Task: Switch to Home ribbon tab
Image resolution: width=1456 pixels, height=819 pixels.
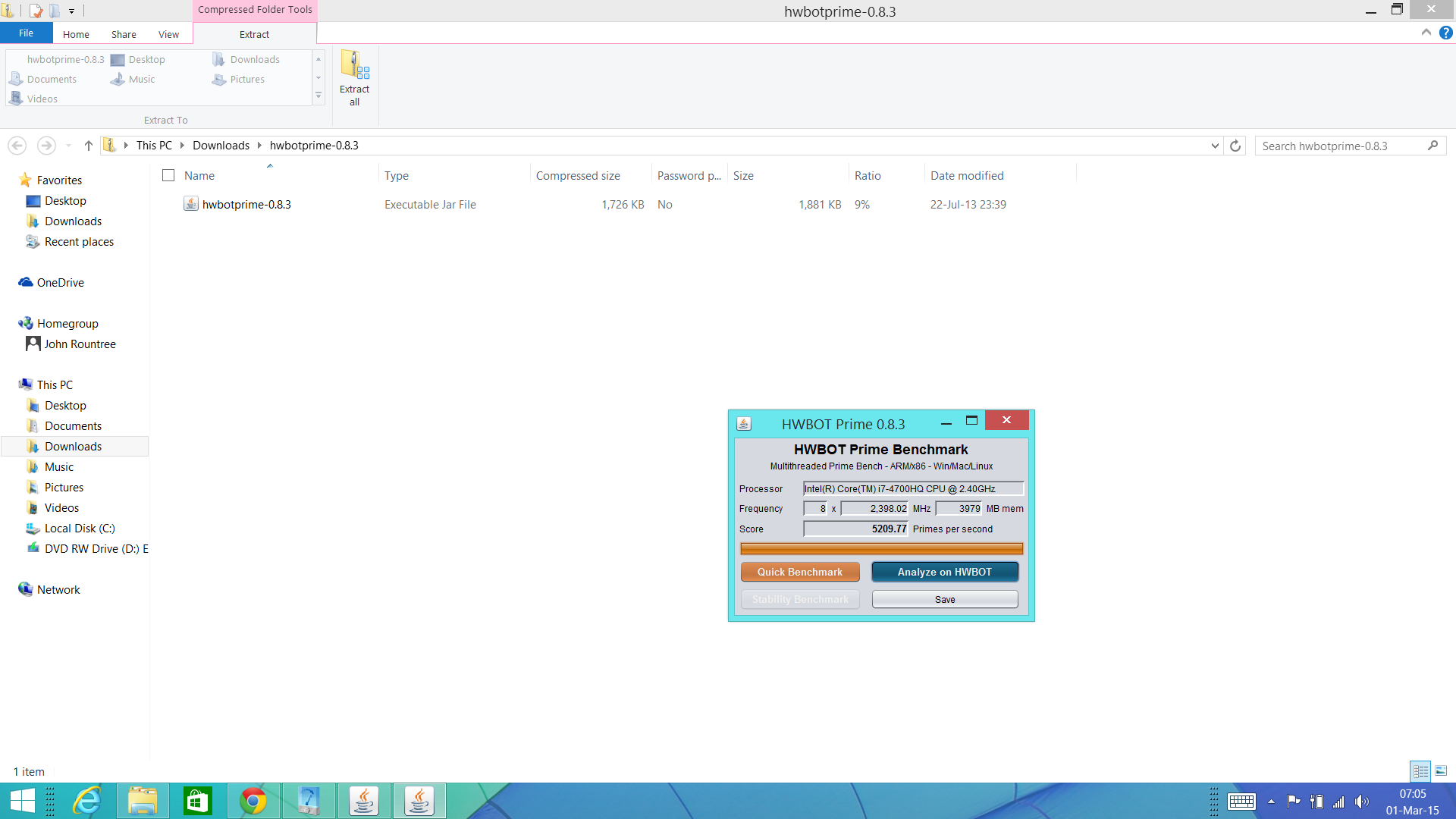Action: pos(76,34)
